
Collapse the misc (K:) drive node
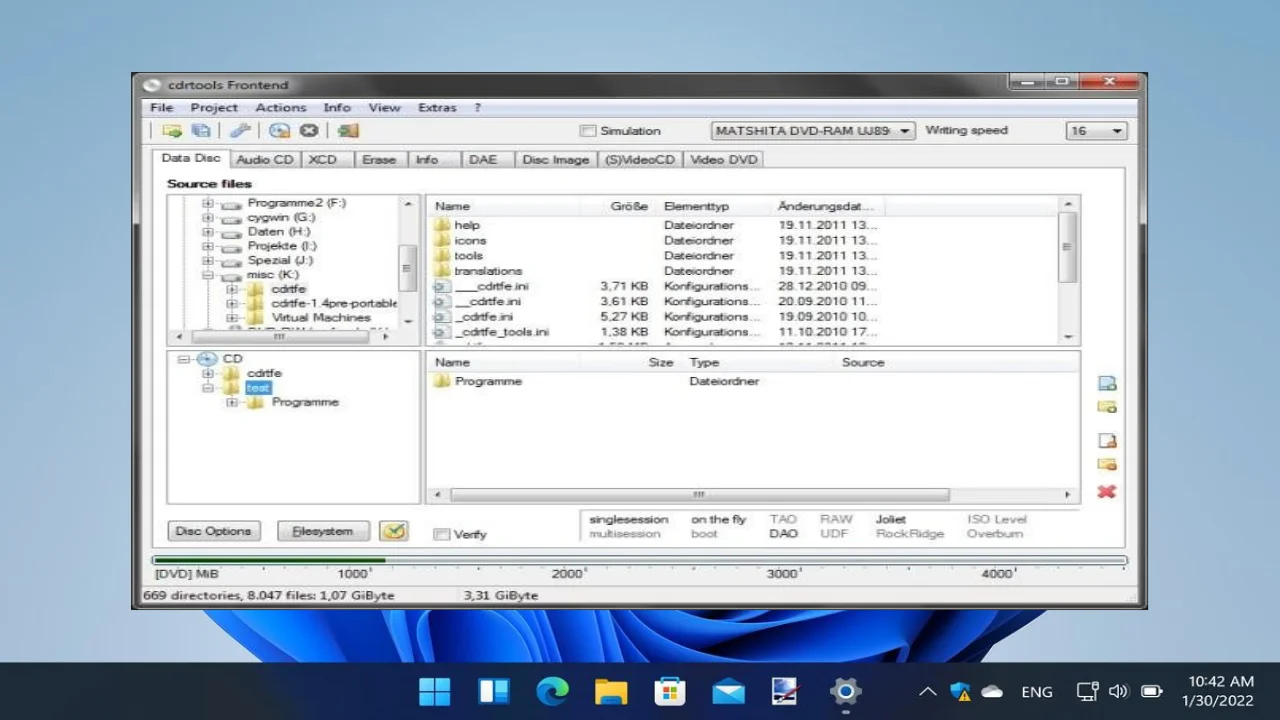(208, 274)
